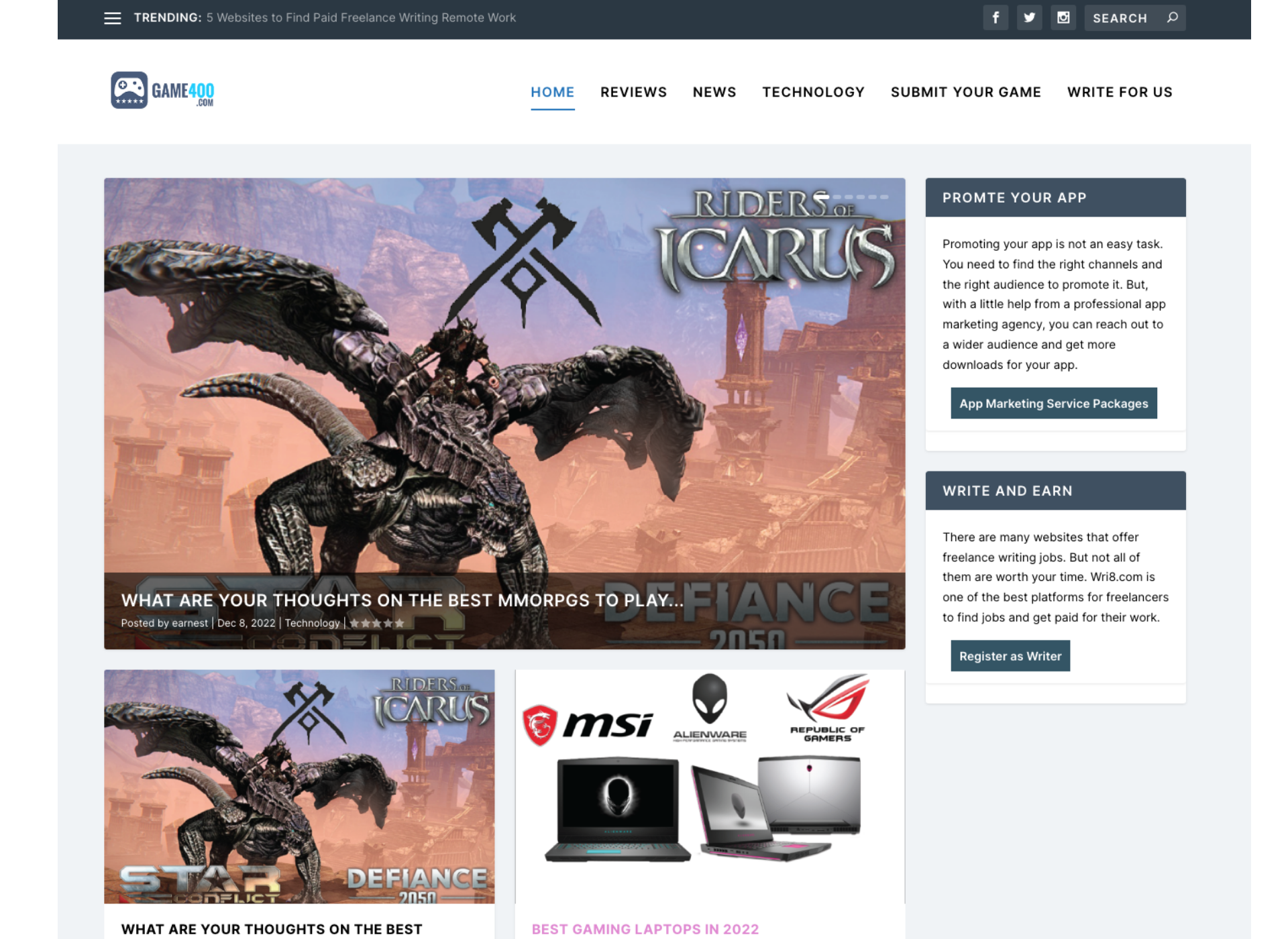
Task: Click author link earnest
Action: 190,622
